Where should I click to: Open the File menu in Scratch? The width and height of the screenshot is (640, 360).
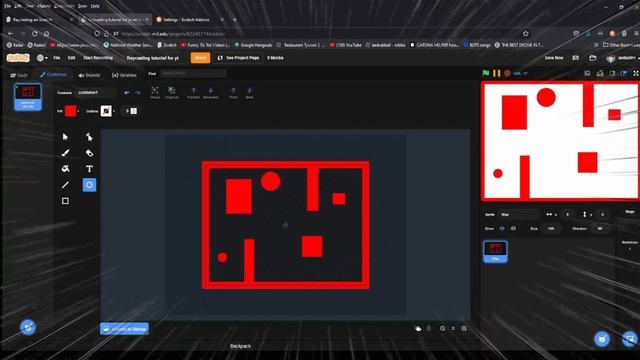point(57,58)
